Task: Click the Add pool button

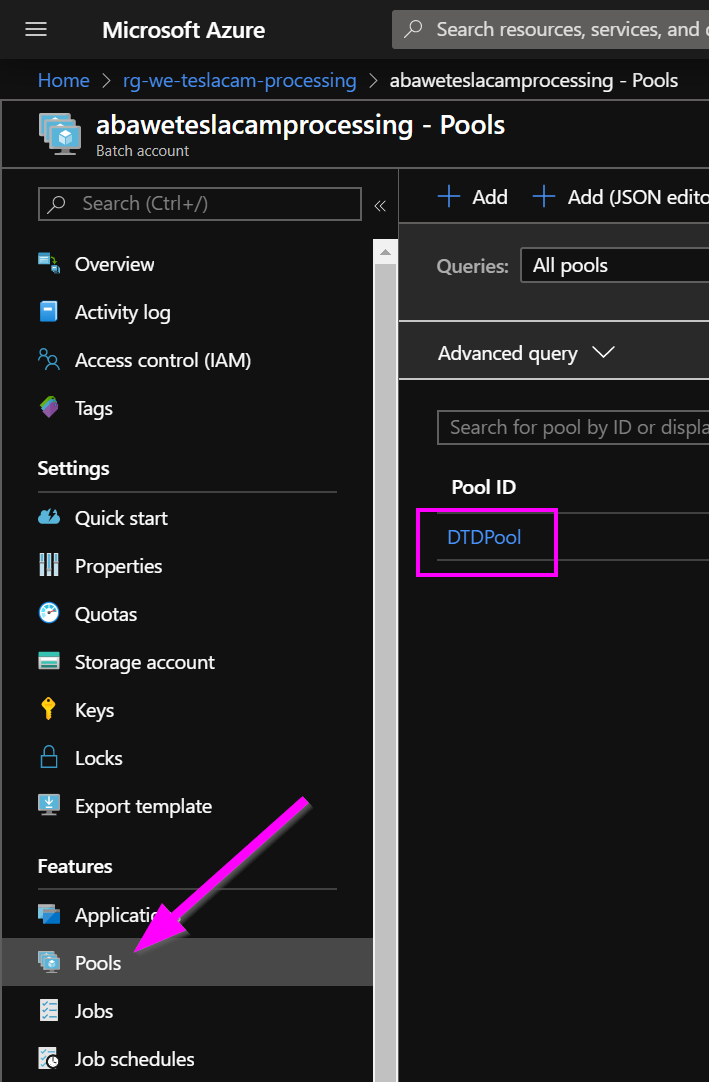Action: pos(473,196)
